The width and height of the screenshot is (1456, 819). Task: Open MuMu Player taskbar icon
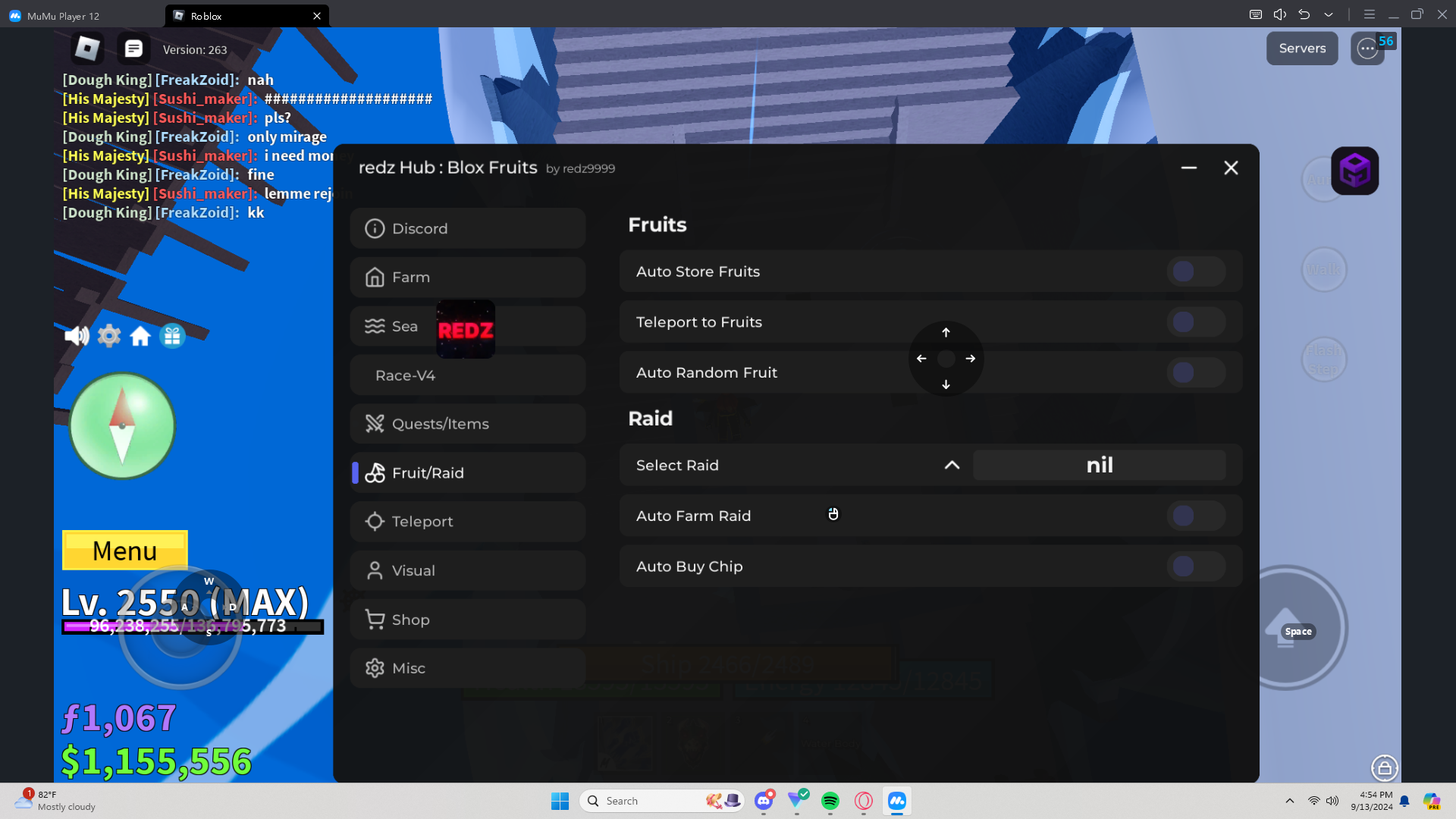point(897,801)
